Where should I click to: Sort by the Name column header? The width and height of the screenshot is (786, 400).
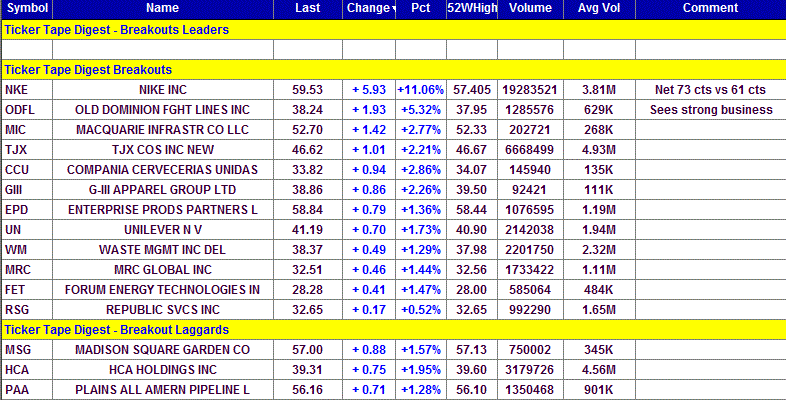pos(162,9)
